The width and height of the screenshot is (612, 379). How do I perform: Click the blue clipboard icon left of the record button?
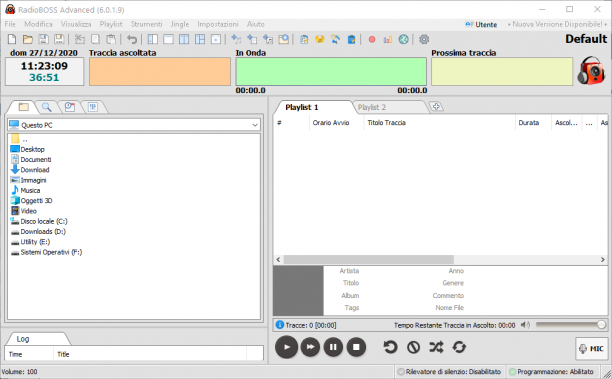click(x=351, y=39)
